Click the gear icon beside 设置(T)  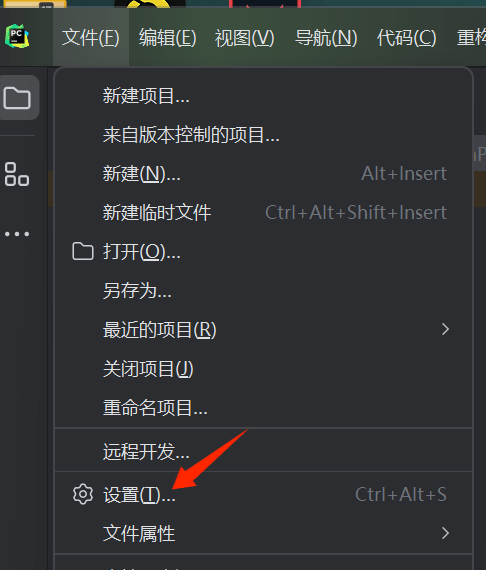coord(83,494)
